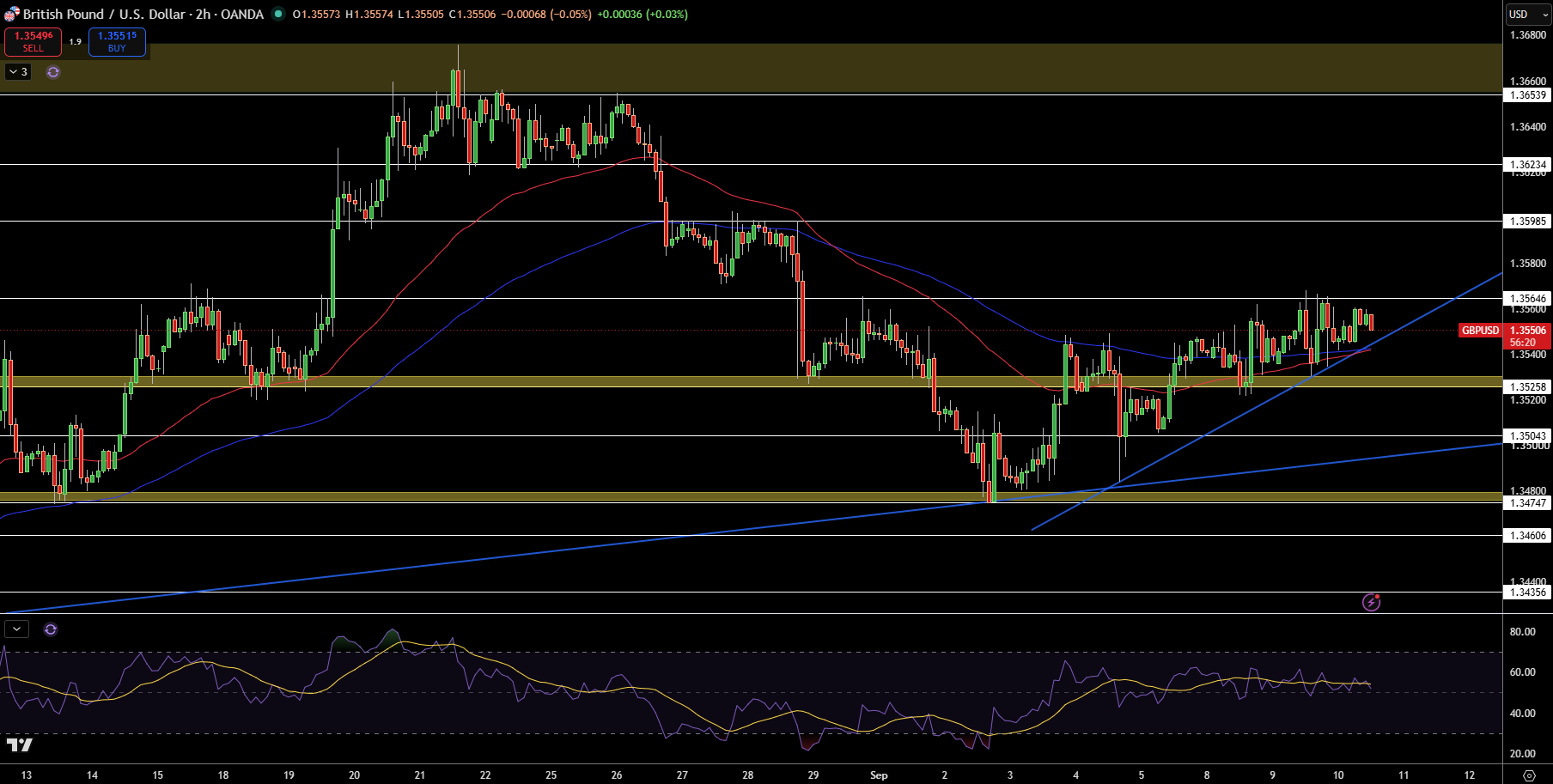1553x784 pixels.
Task: Click the purple refresh icon beside the indicator count
Action: [53, 72]
